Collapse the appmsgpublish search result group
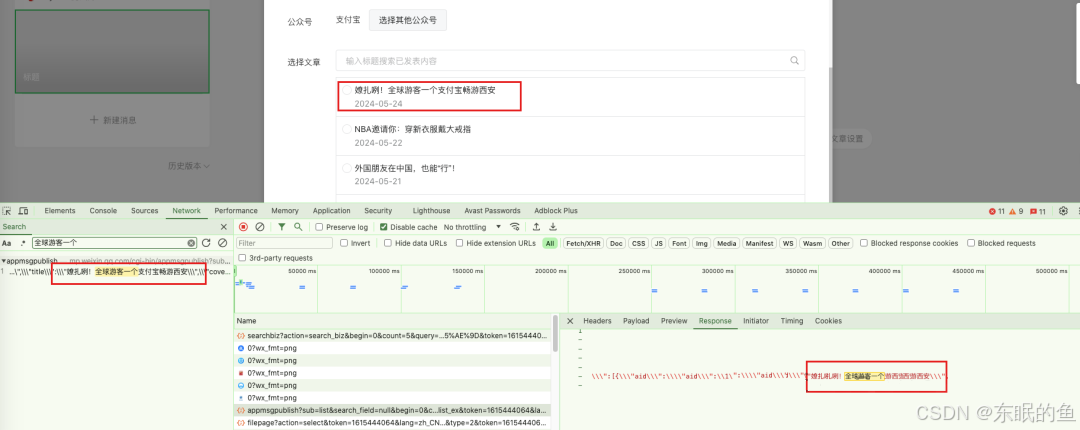This screenshot has height=430, width=1080. [x=3, y=261]
